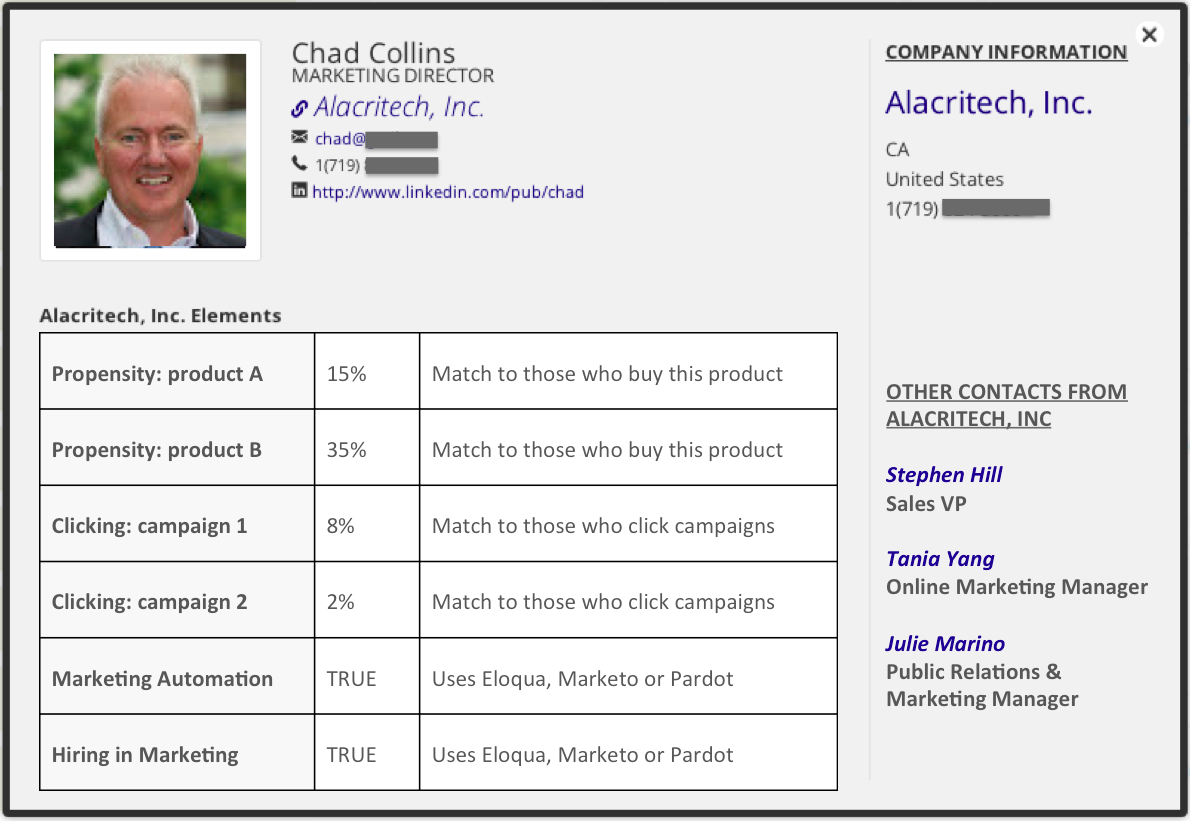Viewport: 1190px width, 823px height.
Task: View Tania Yang's contact details
Action: point(940,558)
